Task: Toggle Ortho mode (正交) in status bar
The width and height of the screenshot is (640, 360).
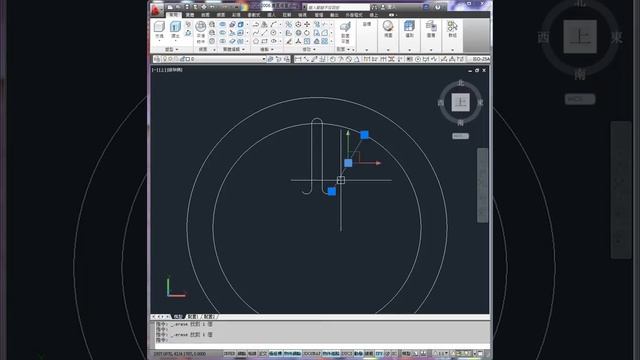Action: coord(263,353)
